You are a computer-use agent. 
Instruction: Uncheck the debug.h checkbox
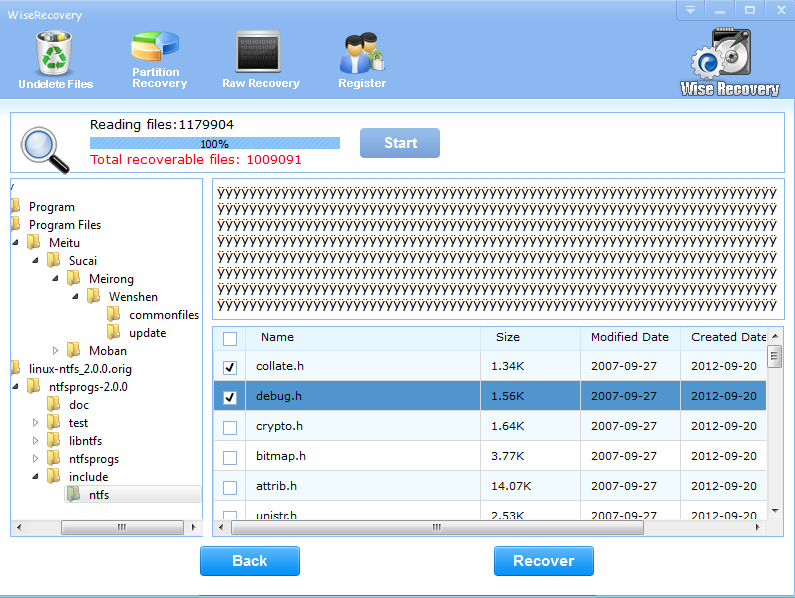(230, 397)
